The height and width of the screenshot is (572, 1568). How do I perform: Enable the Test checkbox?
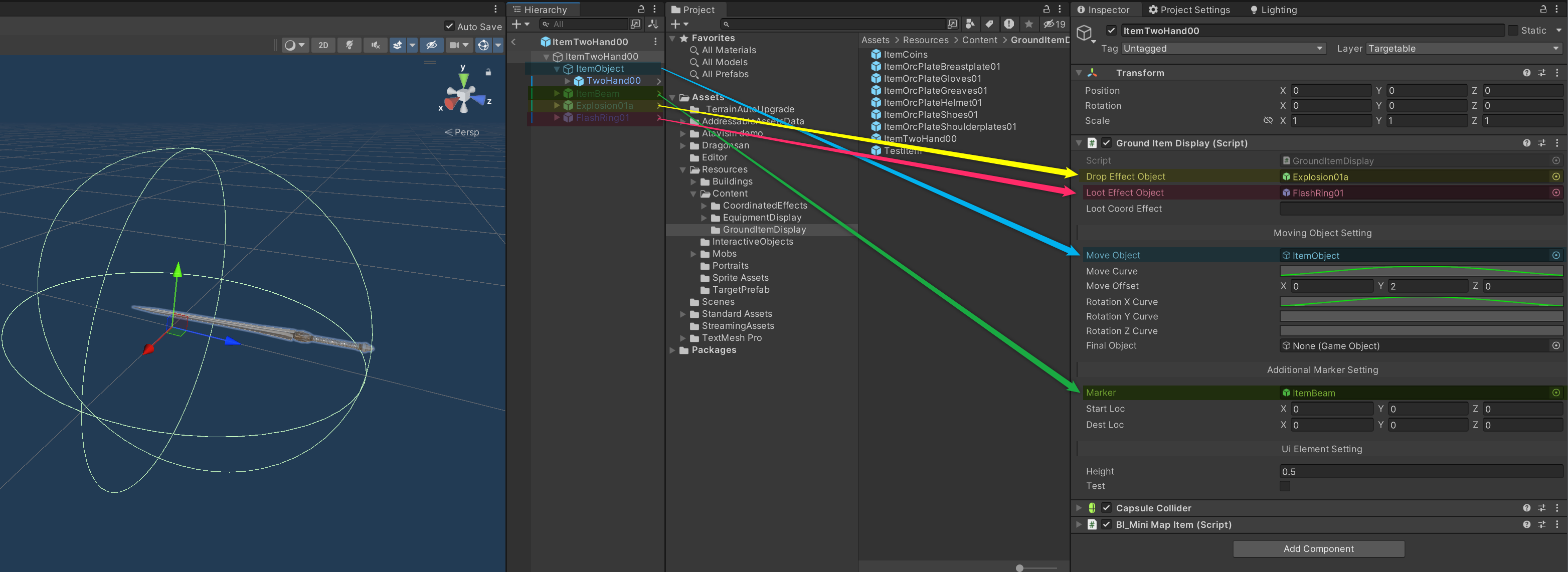pyautogui.click(x=1284, y=486)
